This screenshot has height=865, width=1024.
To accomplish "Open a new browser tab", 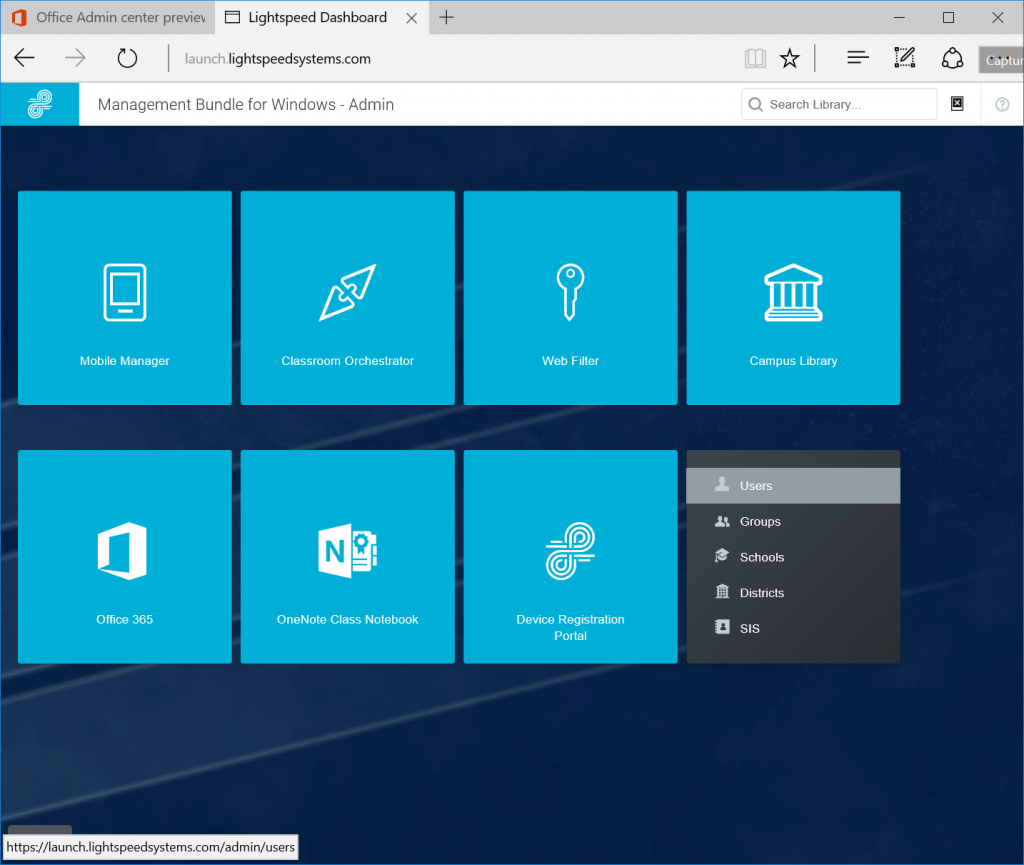I will point(446,17).
